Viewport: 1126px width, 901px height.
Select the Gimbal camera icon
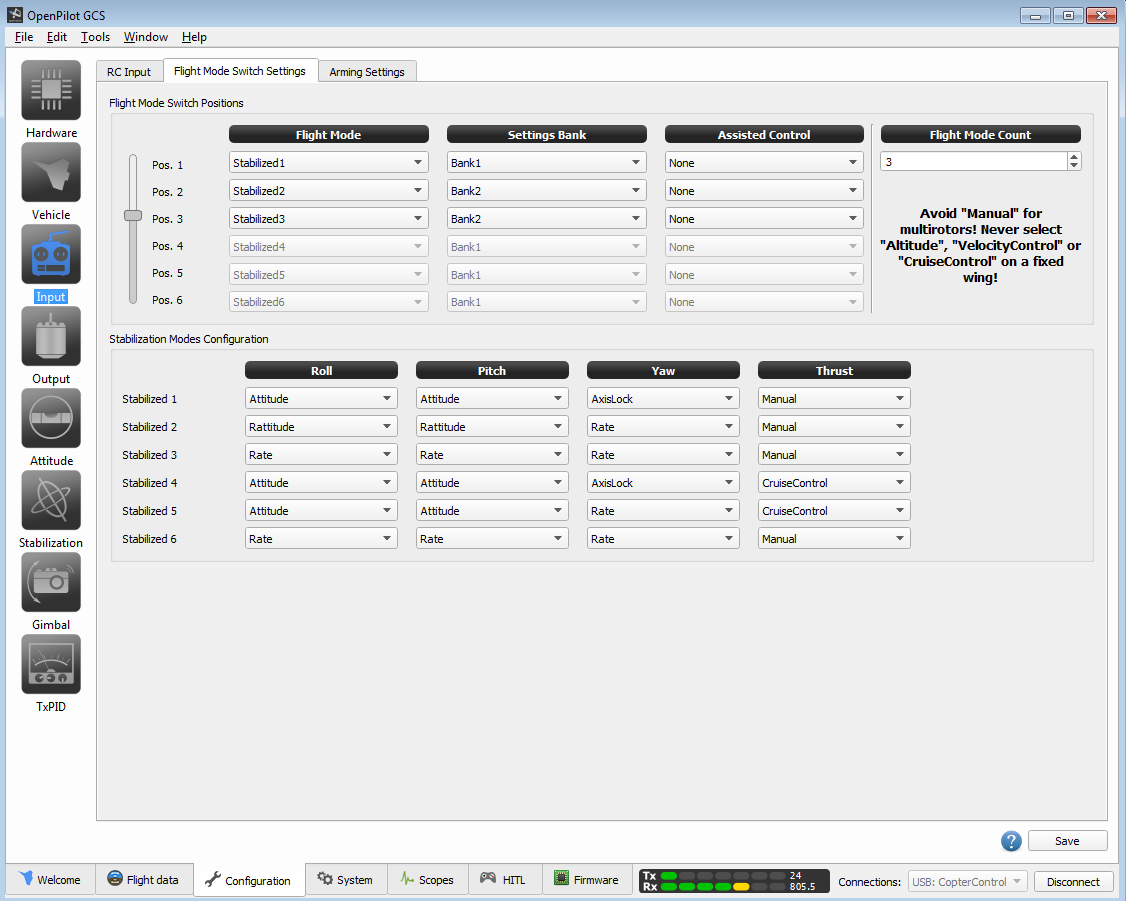pos(51,583)
